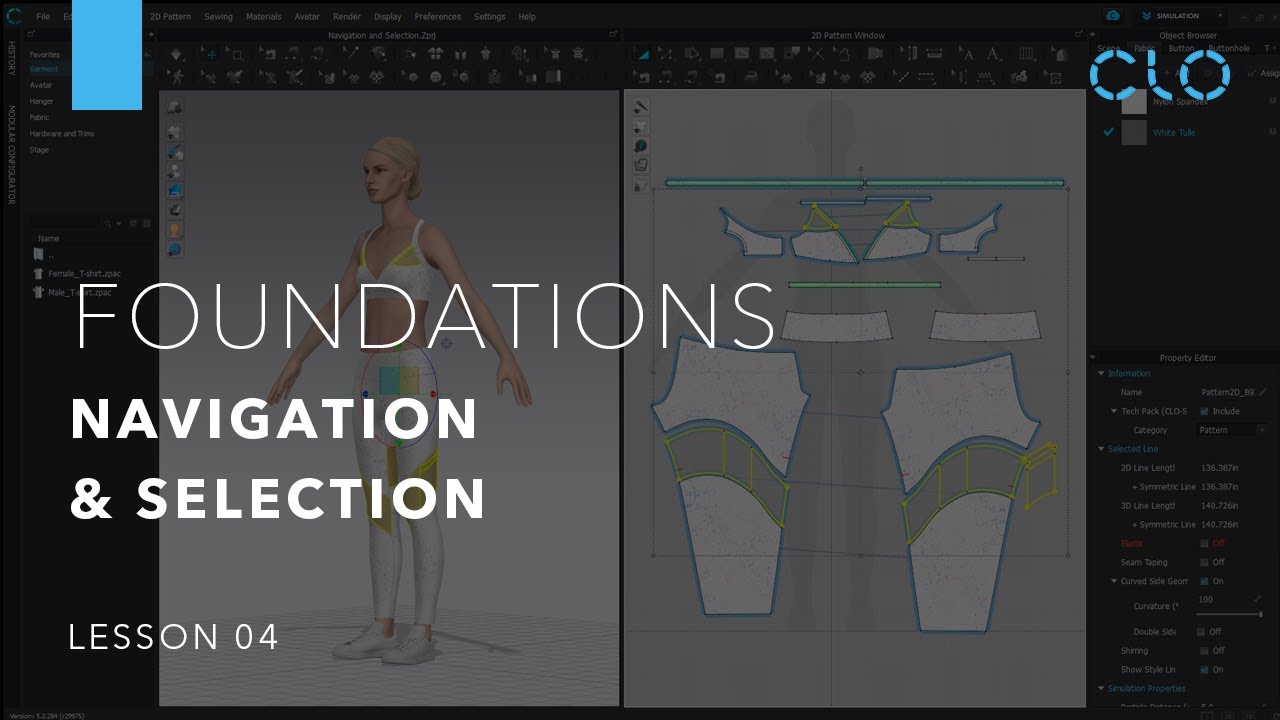The width and height of the screenshot is (1280, 720).
Task: Switch to Buttonhole tab in Object Browser
Action: pyautogui.click(x=1228, y=48)
